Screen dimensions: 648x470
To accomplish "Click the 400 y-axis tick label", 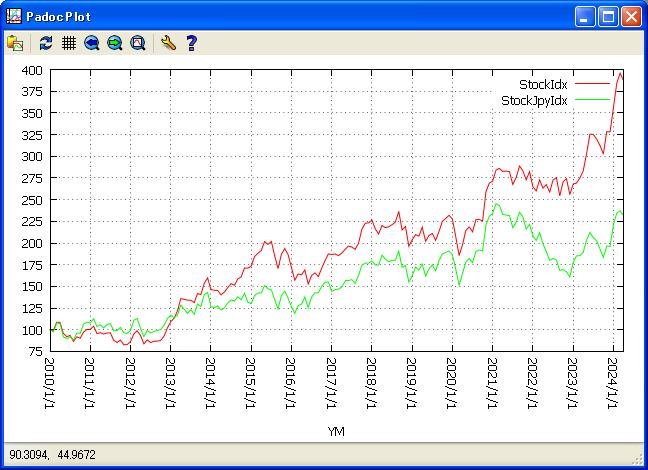I will click(31, 70).
